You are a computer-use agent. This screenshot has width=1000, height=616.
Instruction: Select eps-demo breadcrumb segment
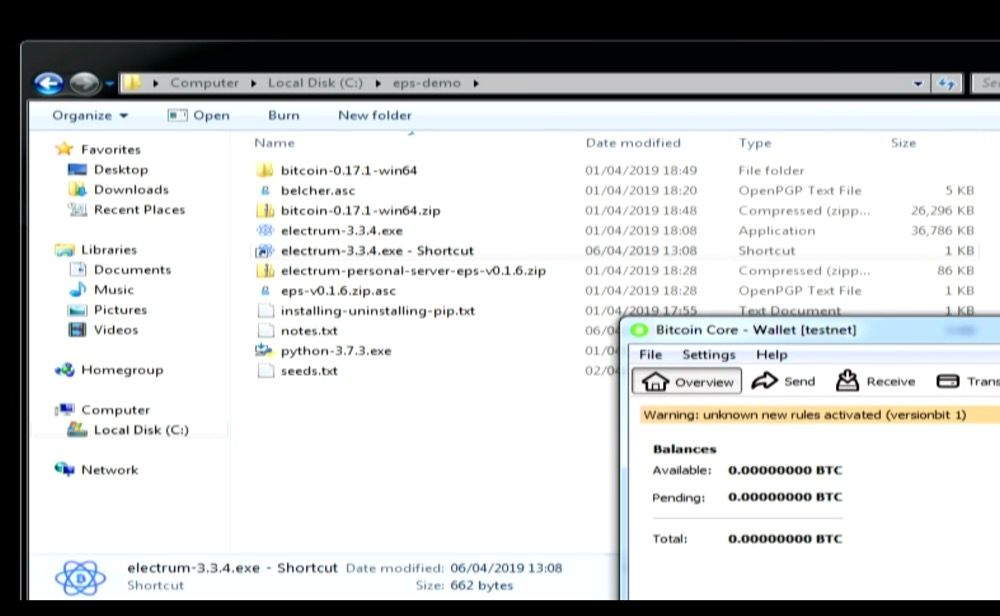coord(427,83)
